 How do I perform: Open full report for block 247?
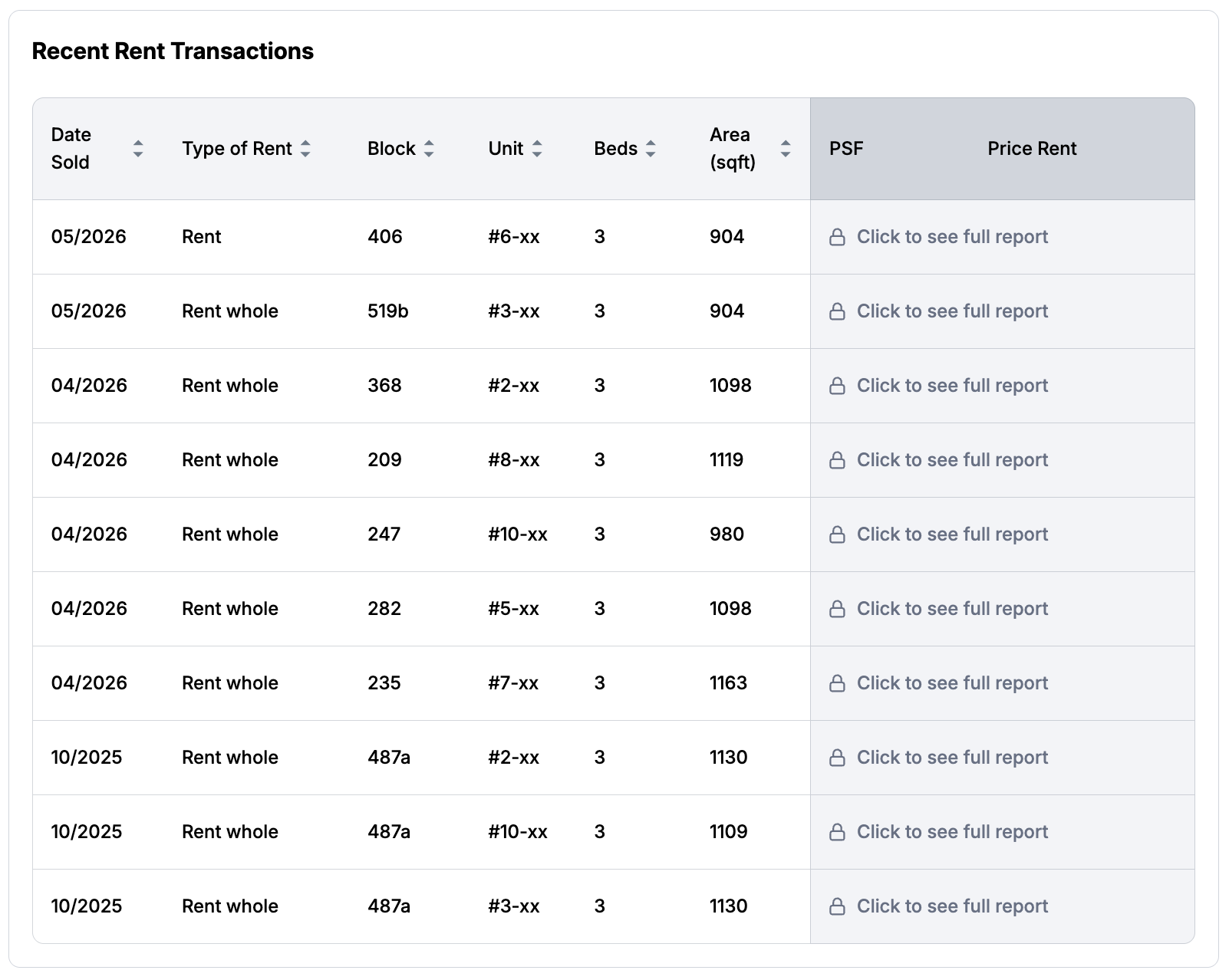coord(938,534)
